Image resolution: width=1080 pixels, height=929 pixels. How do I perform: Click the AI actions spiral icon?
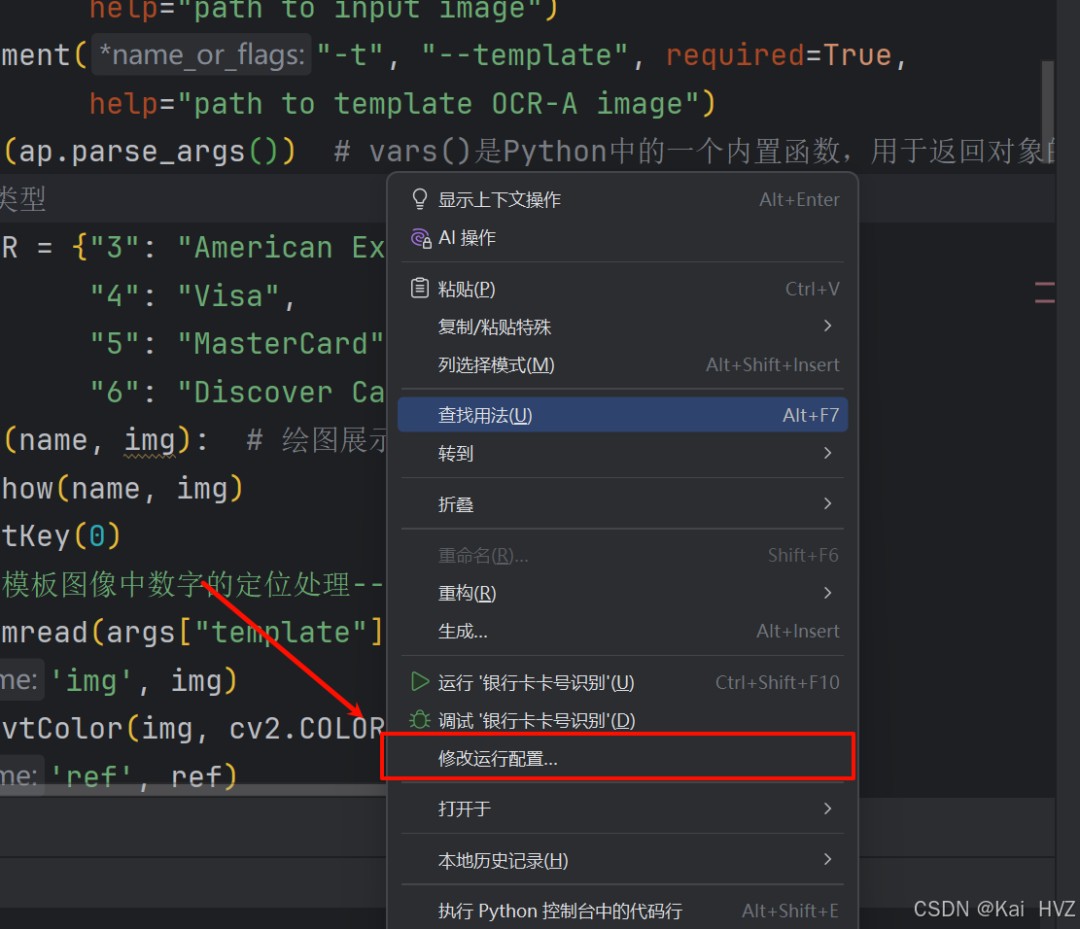(420, 238)
